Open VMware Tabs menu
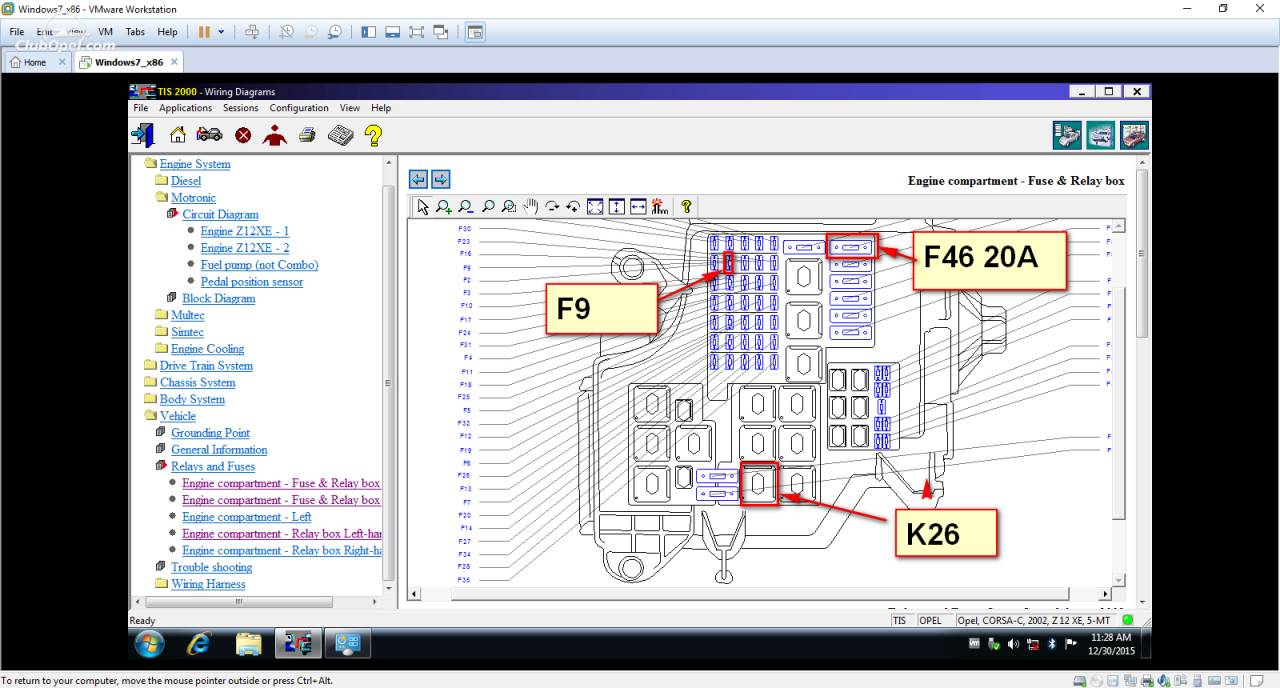This screenshot has width=1280, height=688. pyautogui.click(x=135, y=32)
